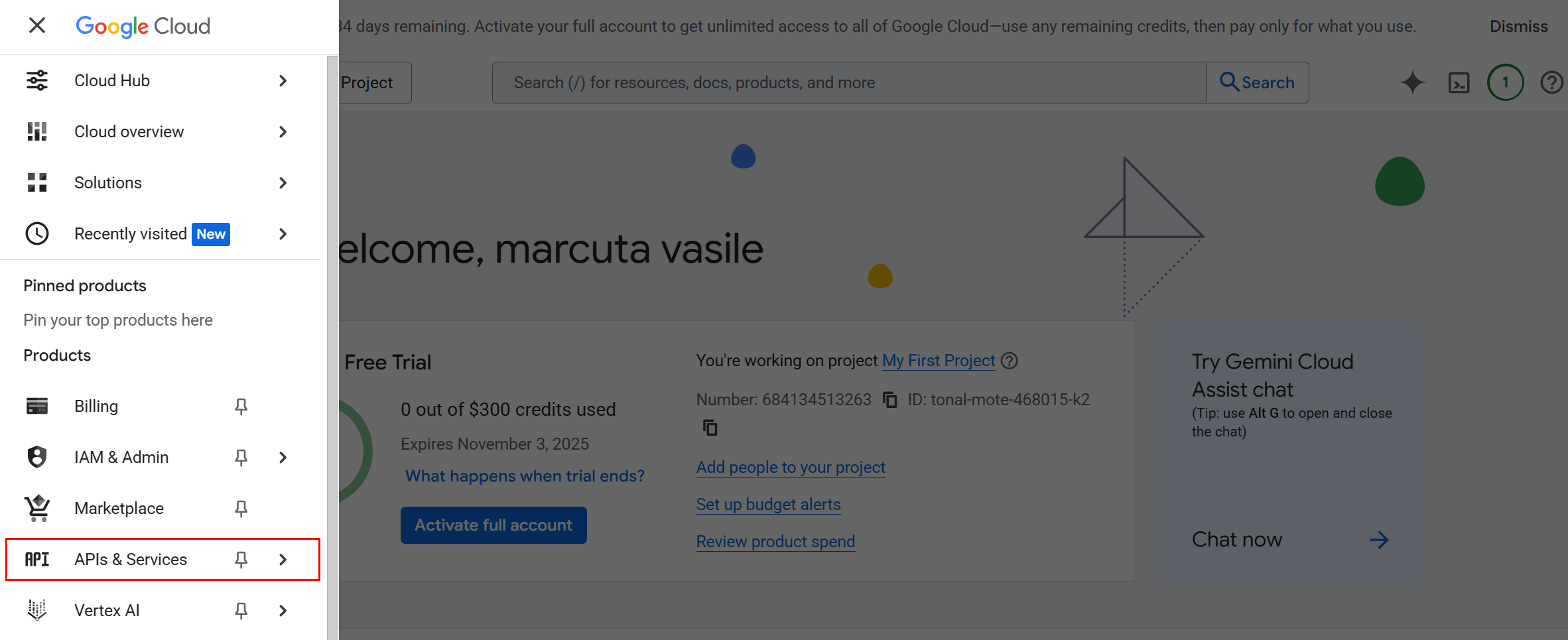Select Cloud Hub from the navigation menu

tap(111, 80)
